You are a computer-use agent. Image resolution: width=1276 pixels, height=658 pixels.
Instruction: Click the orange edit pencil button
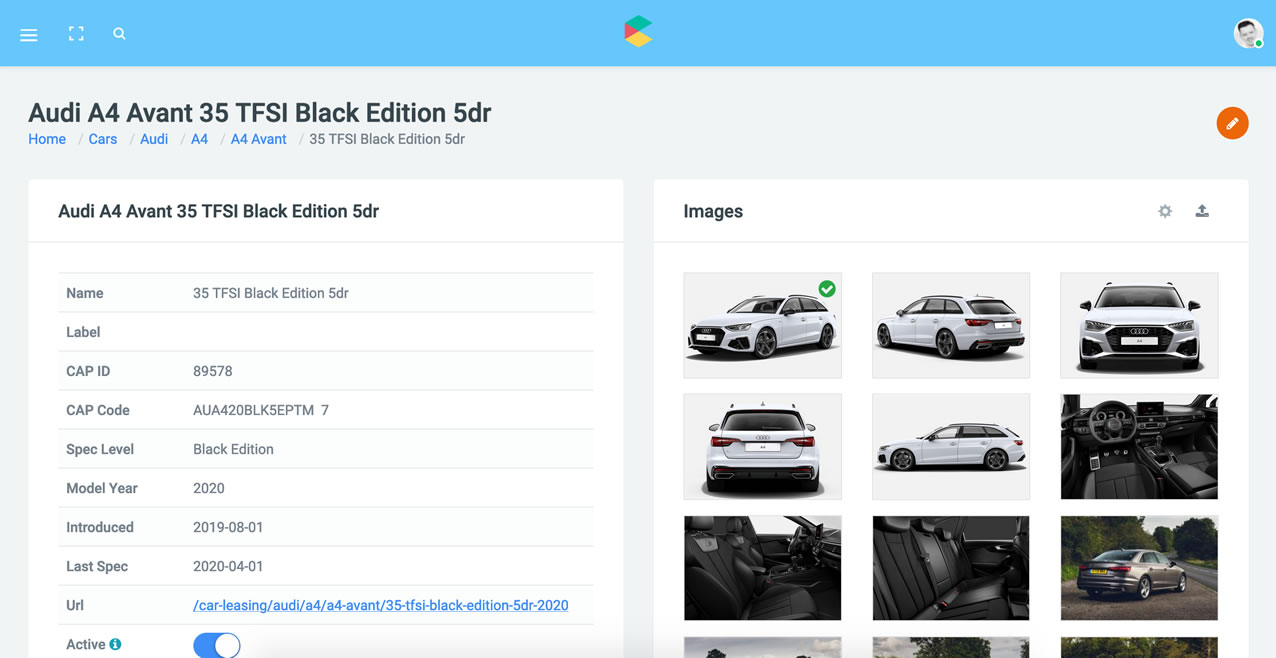click(1232, 123)
